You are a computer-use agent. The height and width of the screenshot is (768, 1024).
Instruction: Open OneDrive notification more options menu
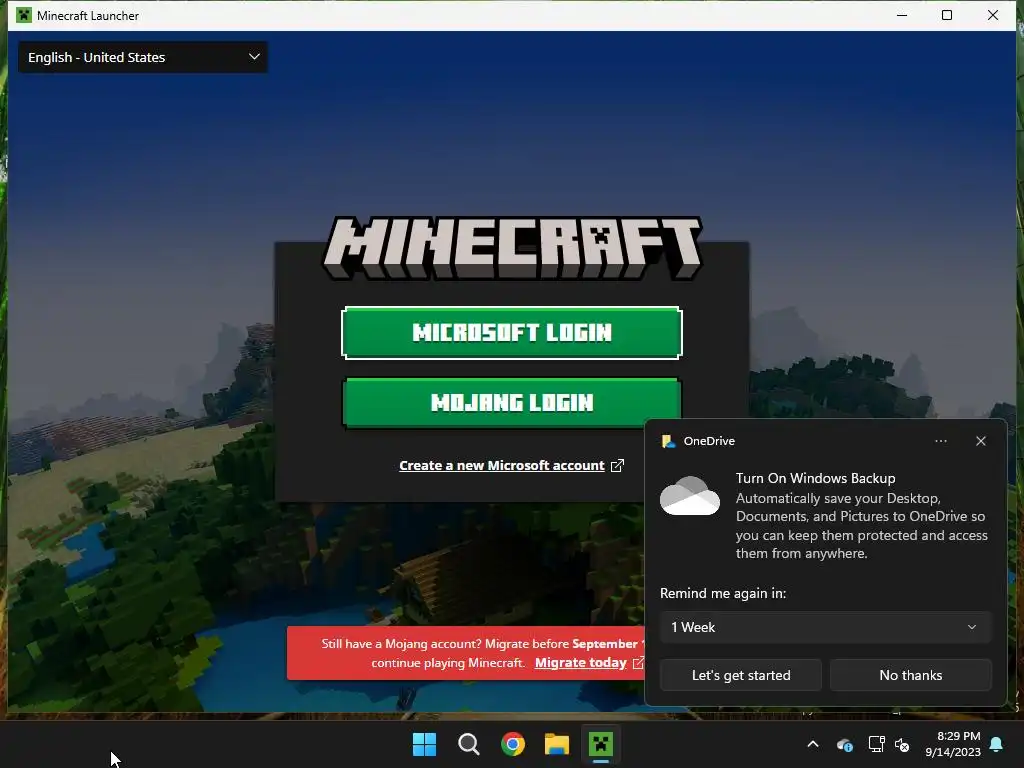click(x=940, y=441)
